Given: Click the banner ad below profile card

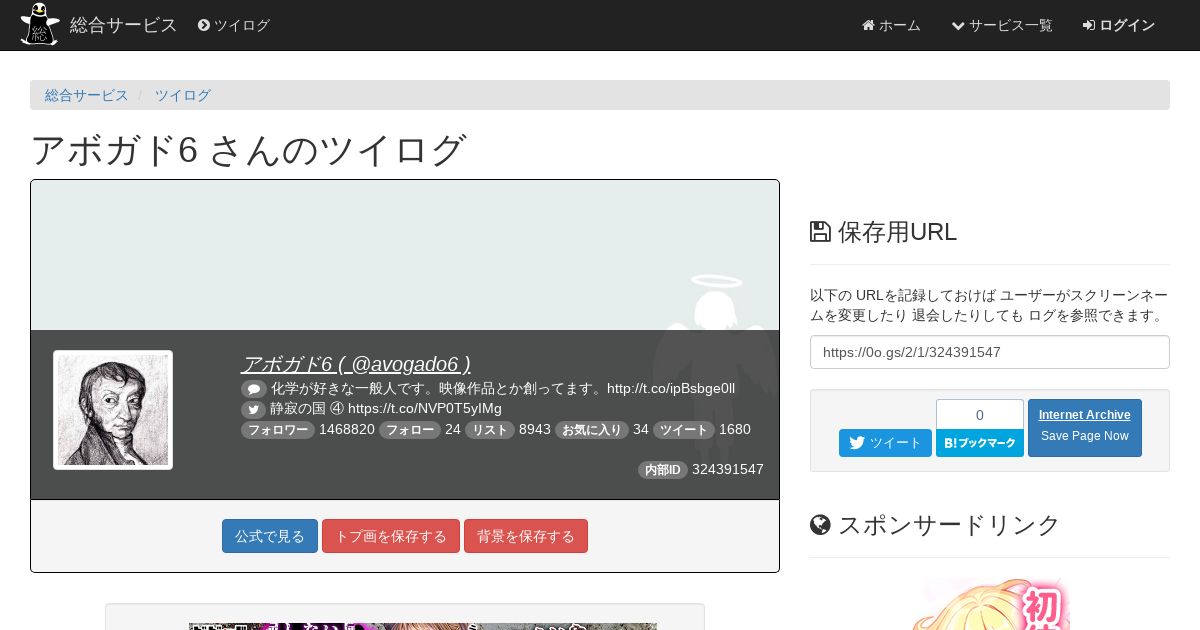Looking at the screenshot, I should click(423, 626).
